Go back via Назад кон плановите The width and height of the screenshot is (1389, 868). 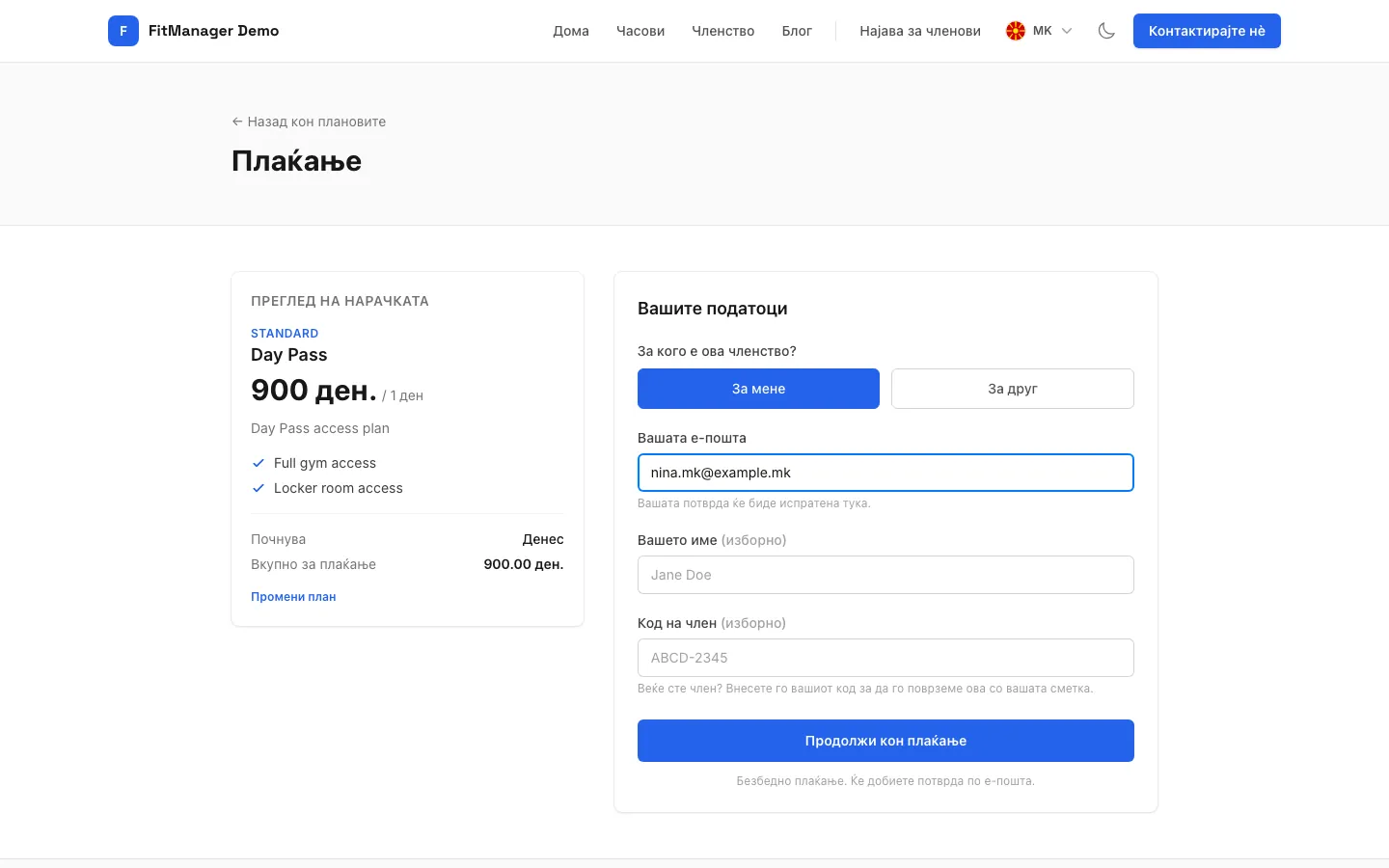[x=309, y=122]
